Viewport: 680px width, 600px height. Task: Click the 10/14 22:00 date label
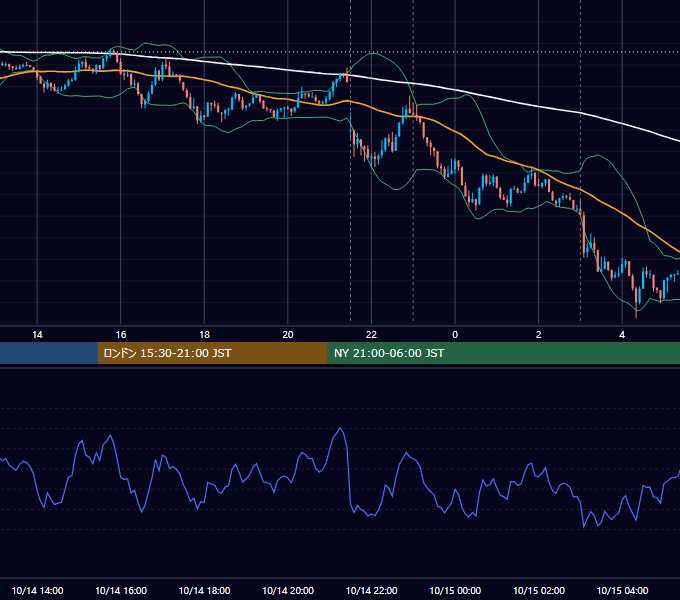371,590
